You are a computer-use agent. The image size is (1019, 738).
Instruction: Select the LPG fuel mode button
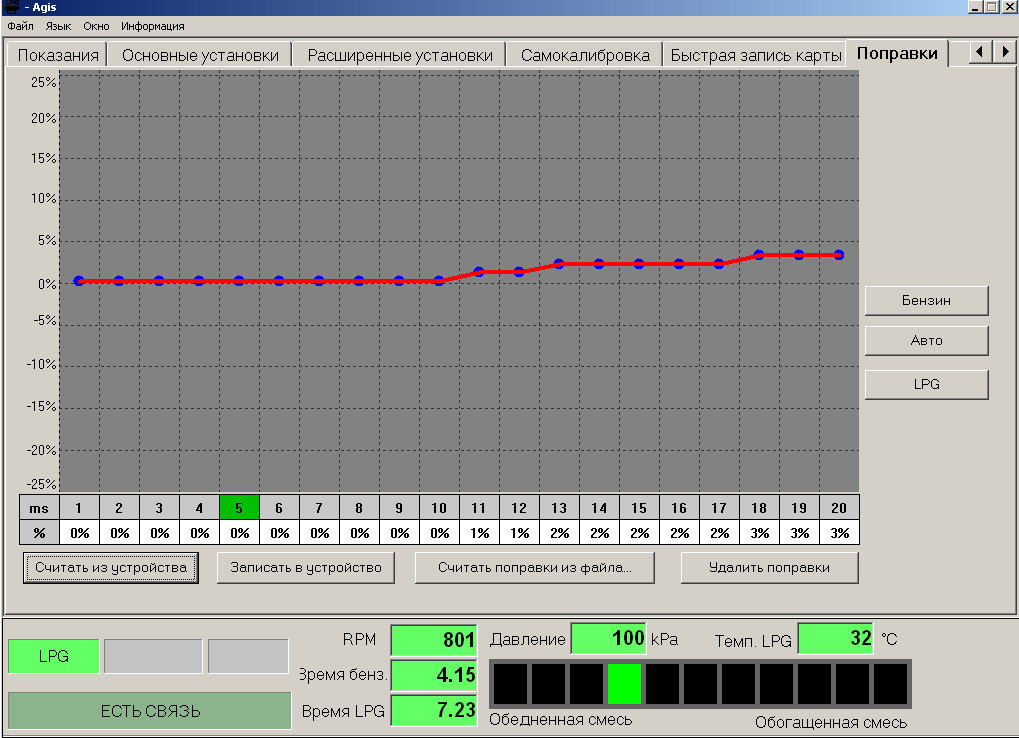pyautogui.click(x=926, y=384)
